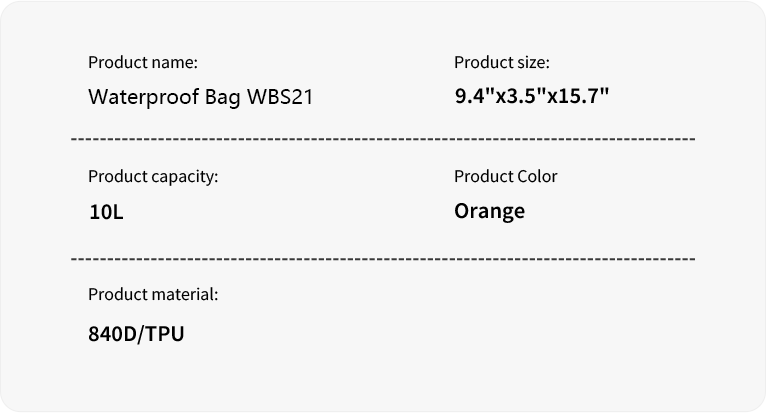Screen dimensions: 766x413
Task: Select the 840D/TPU material value
Action: 136,334
